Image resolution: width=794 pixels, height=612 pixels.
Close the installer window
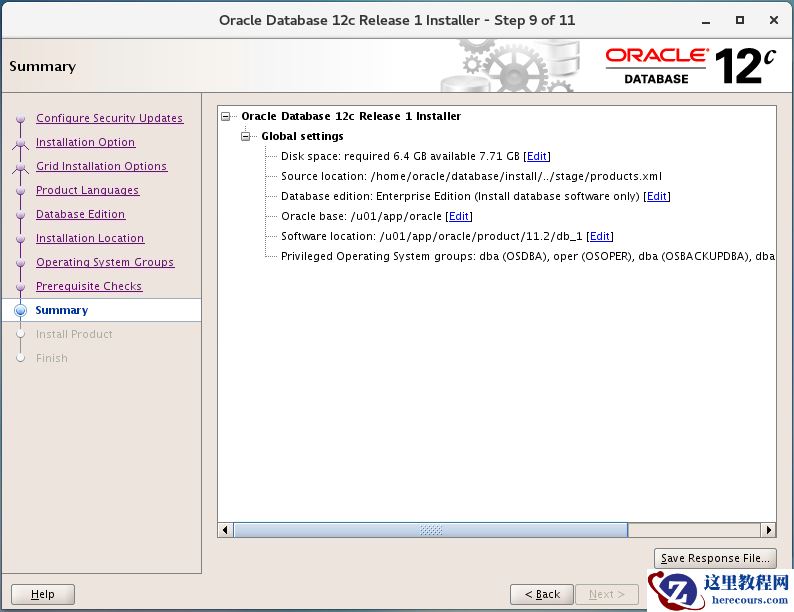point(773,20)
